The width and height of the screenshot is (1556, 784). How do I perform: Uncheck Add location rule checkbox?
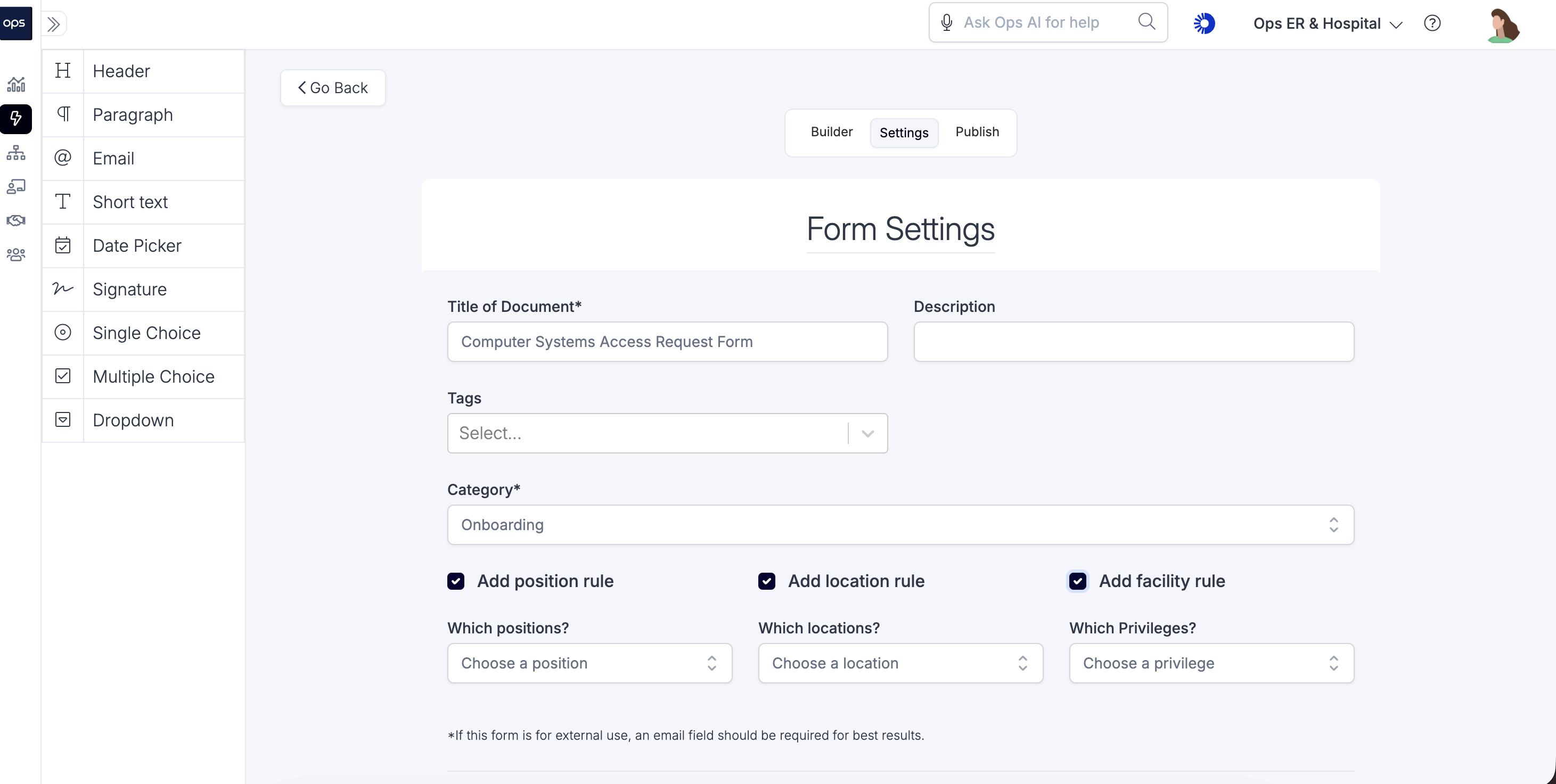click(x=766, y=581)
